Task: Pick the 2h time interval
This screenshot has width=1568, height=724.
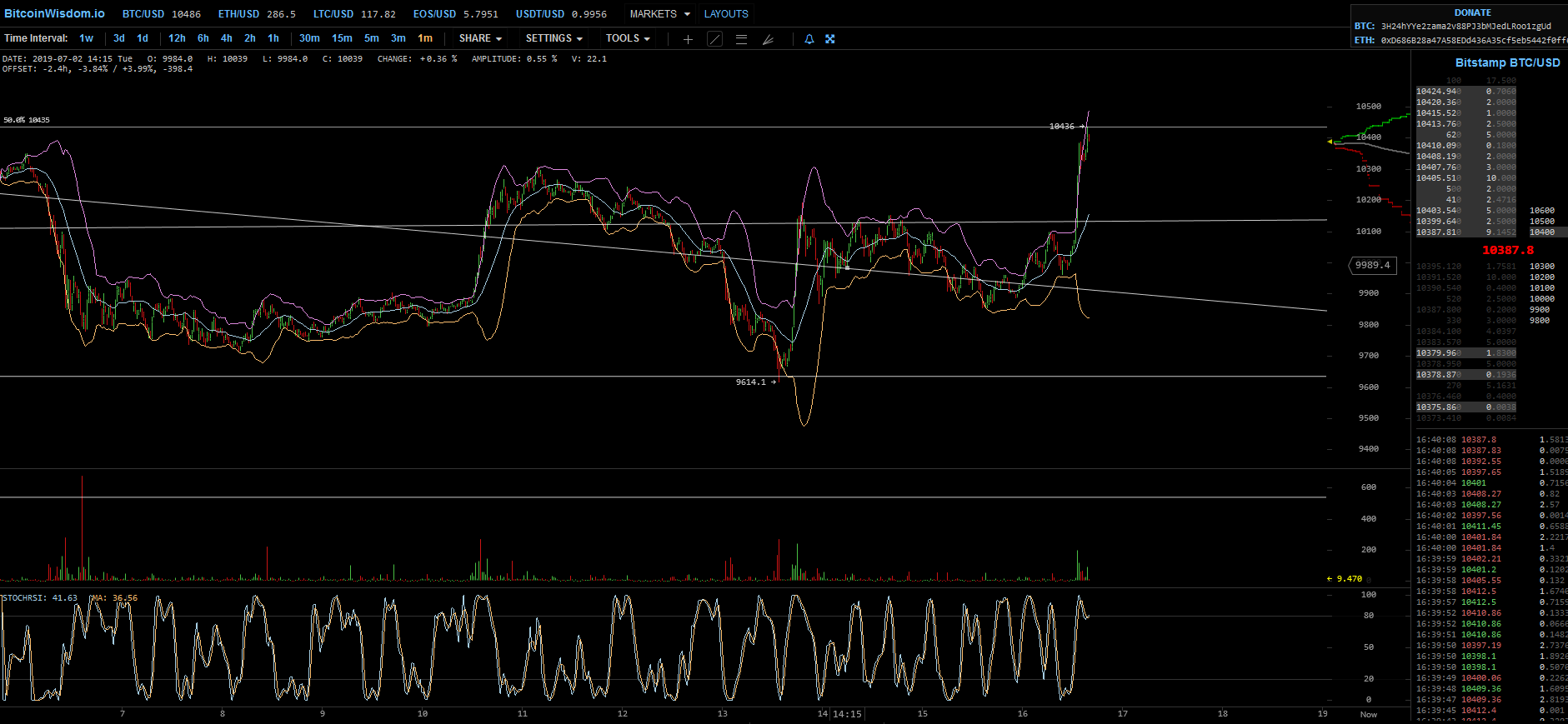Action: click(250, 38)
